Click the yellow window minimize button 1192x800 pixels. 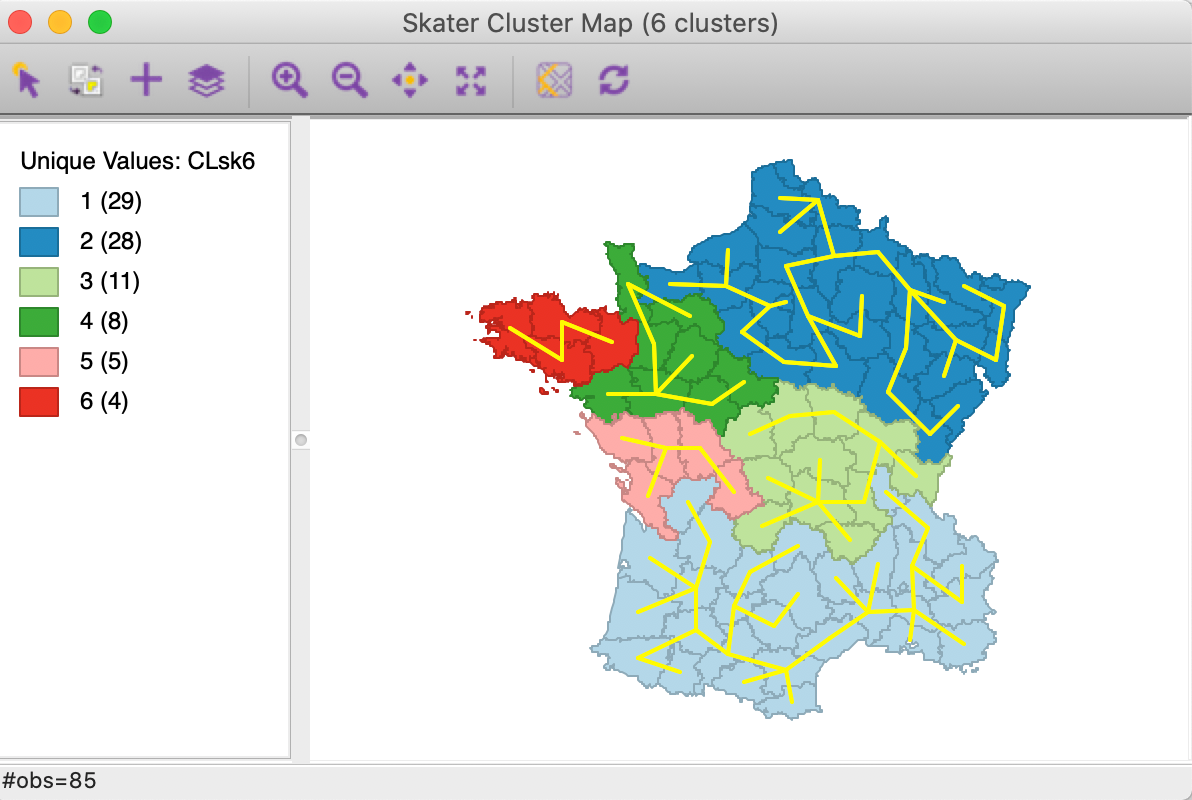60,23
